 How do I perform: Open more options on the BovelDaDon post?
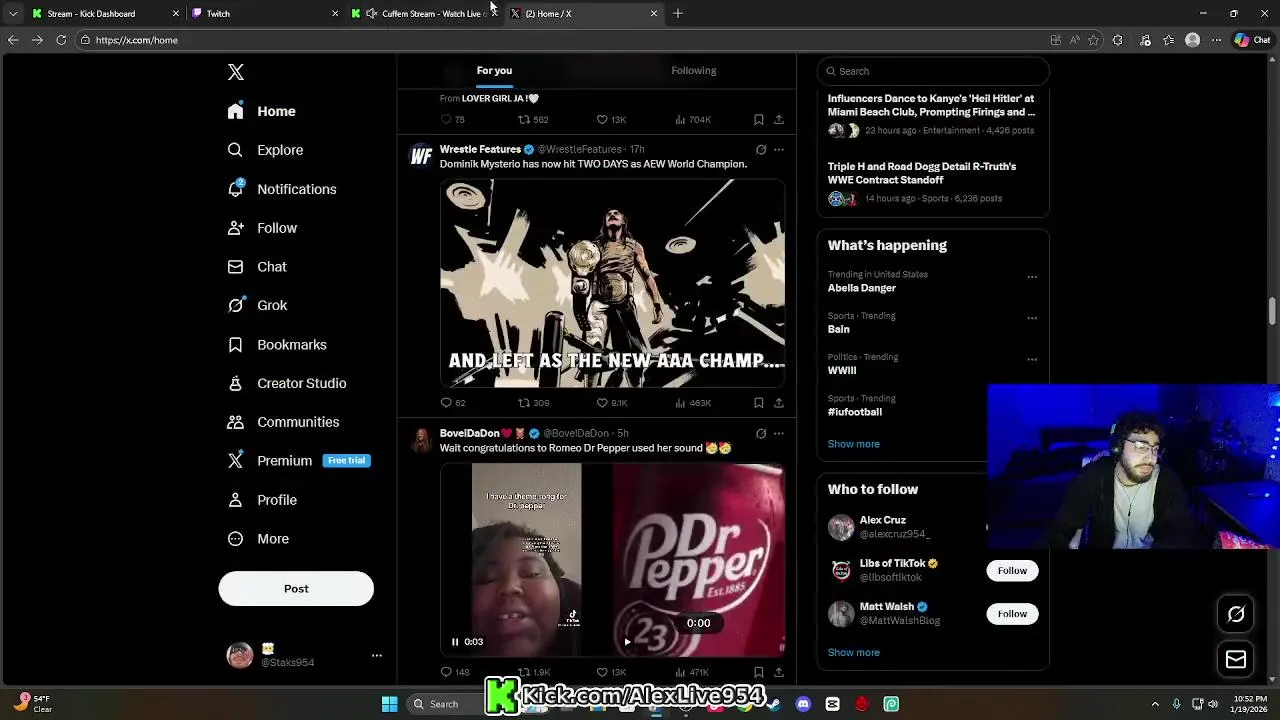tap(779, 434)
